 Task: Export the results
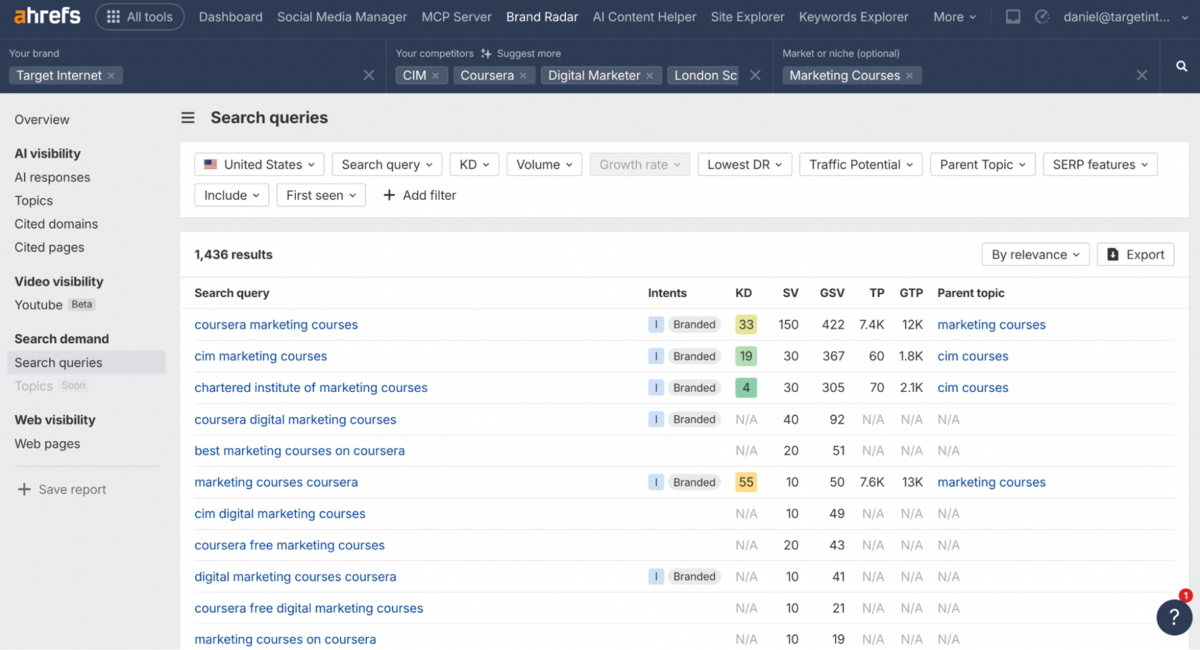click(1136, 255)
